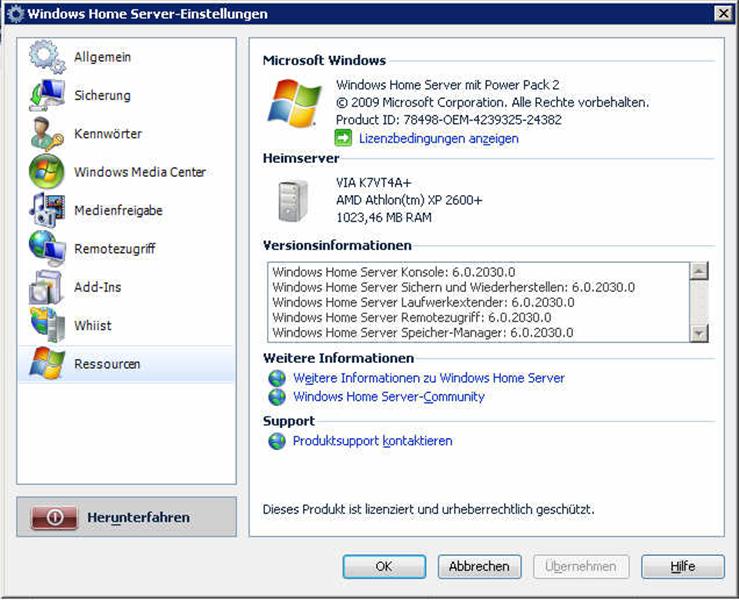Click the Windows Media Center orb icon
This screenshot has height=600, width=739.
click(x=47, y=172)
